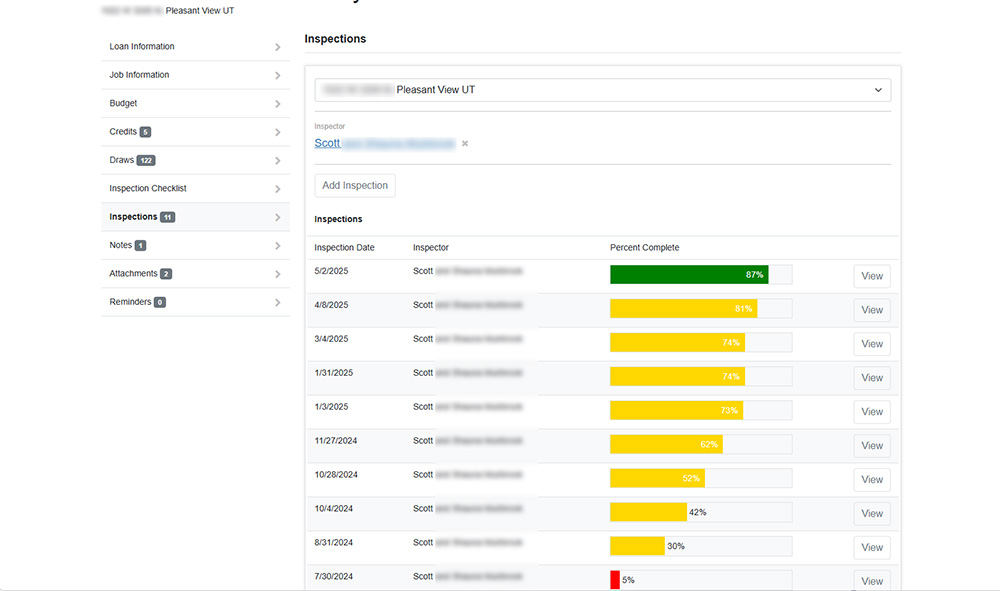
Task: Click the Reminders count badge
Action: point(160,303)
